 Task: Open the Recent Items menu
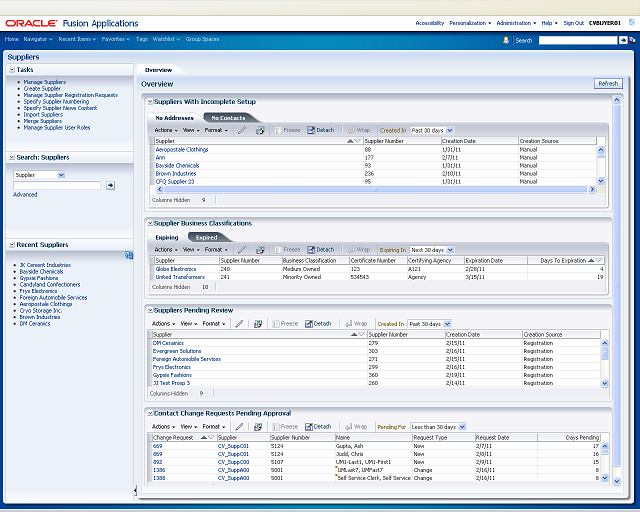[77, 39]
